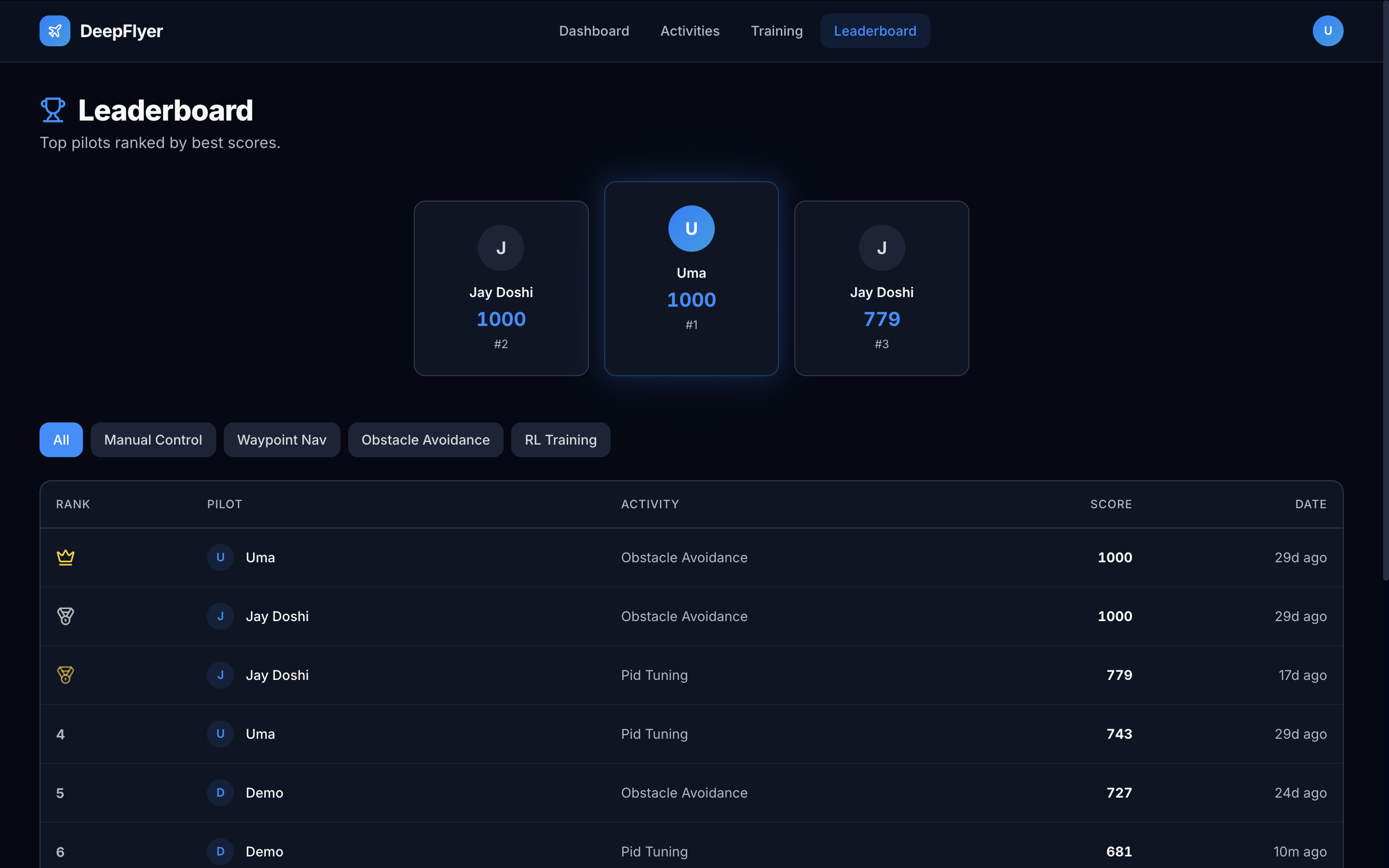The height and width of the screenshot is (868, 1389).
Task: Click the 779 score on the #3 card
Action: 882,319
